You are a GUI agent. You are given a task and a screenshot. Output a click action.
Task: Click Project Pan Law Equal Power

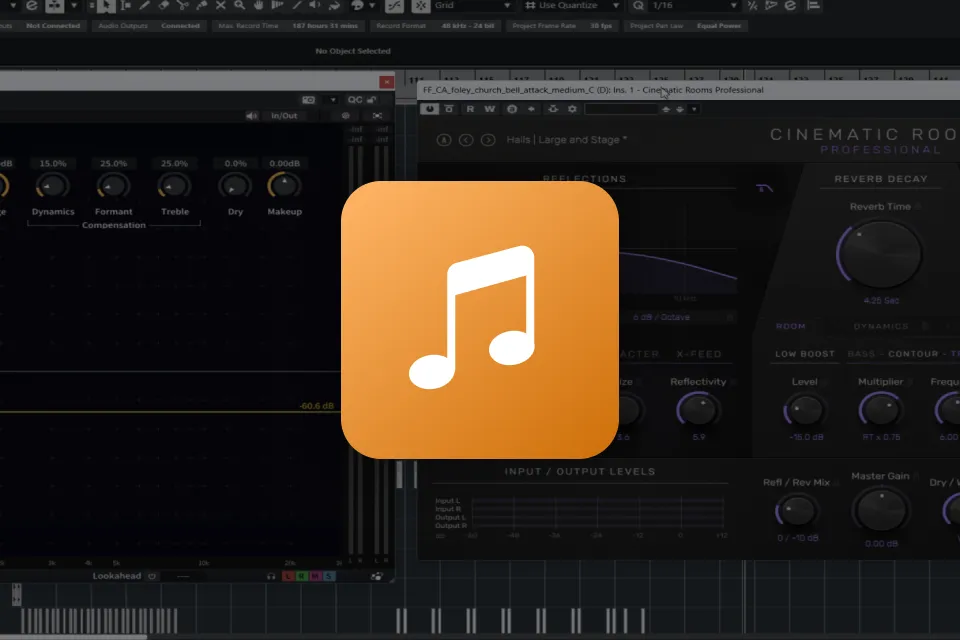tap(685, 26)
